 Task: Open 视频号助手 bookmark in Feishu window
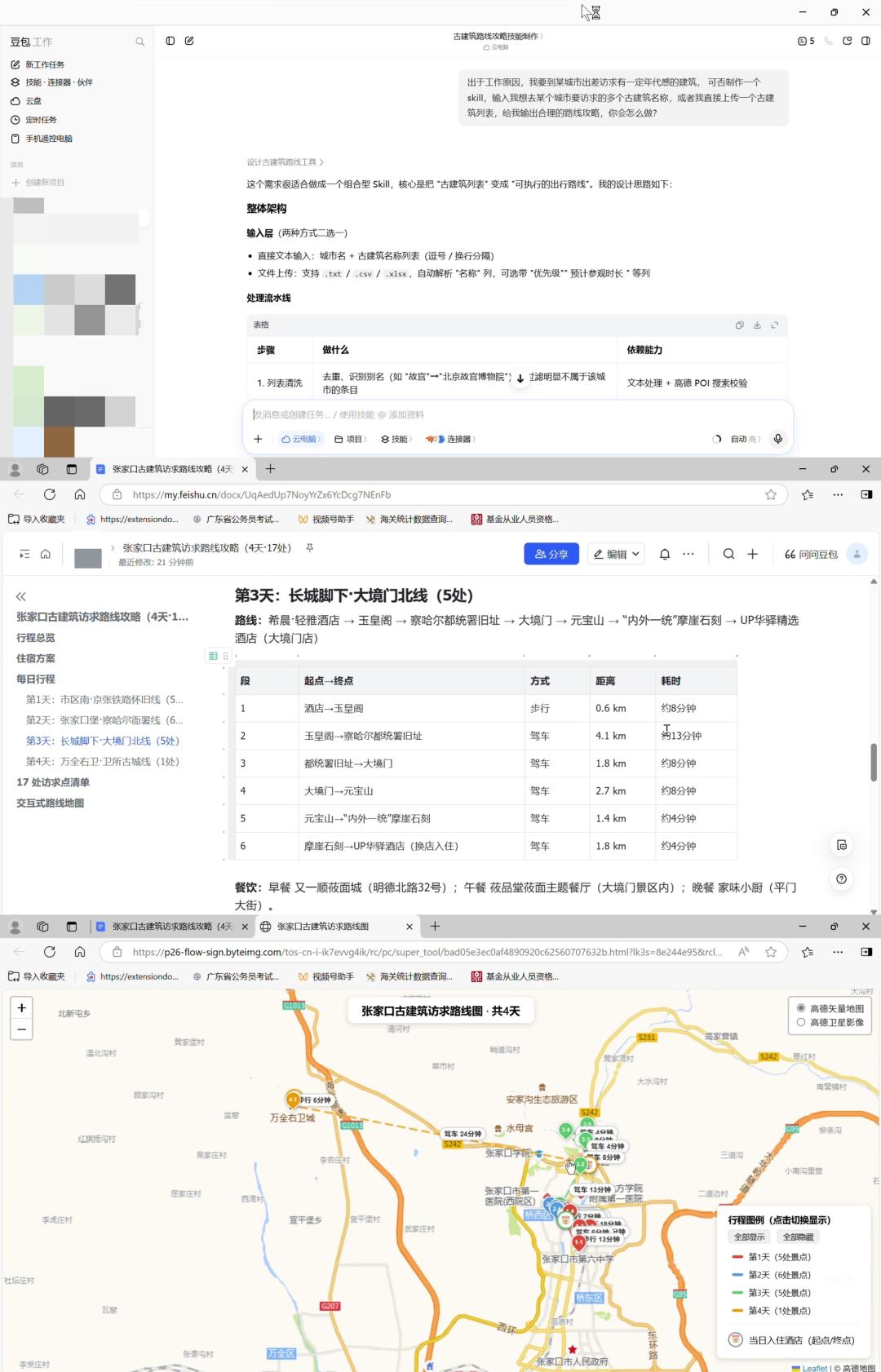(325, 519)
